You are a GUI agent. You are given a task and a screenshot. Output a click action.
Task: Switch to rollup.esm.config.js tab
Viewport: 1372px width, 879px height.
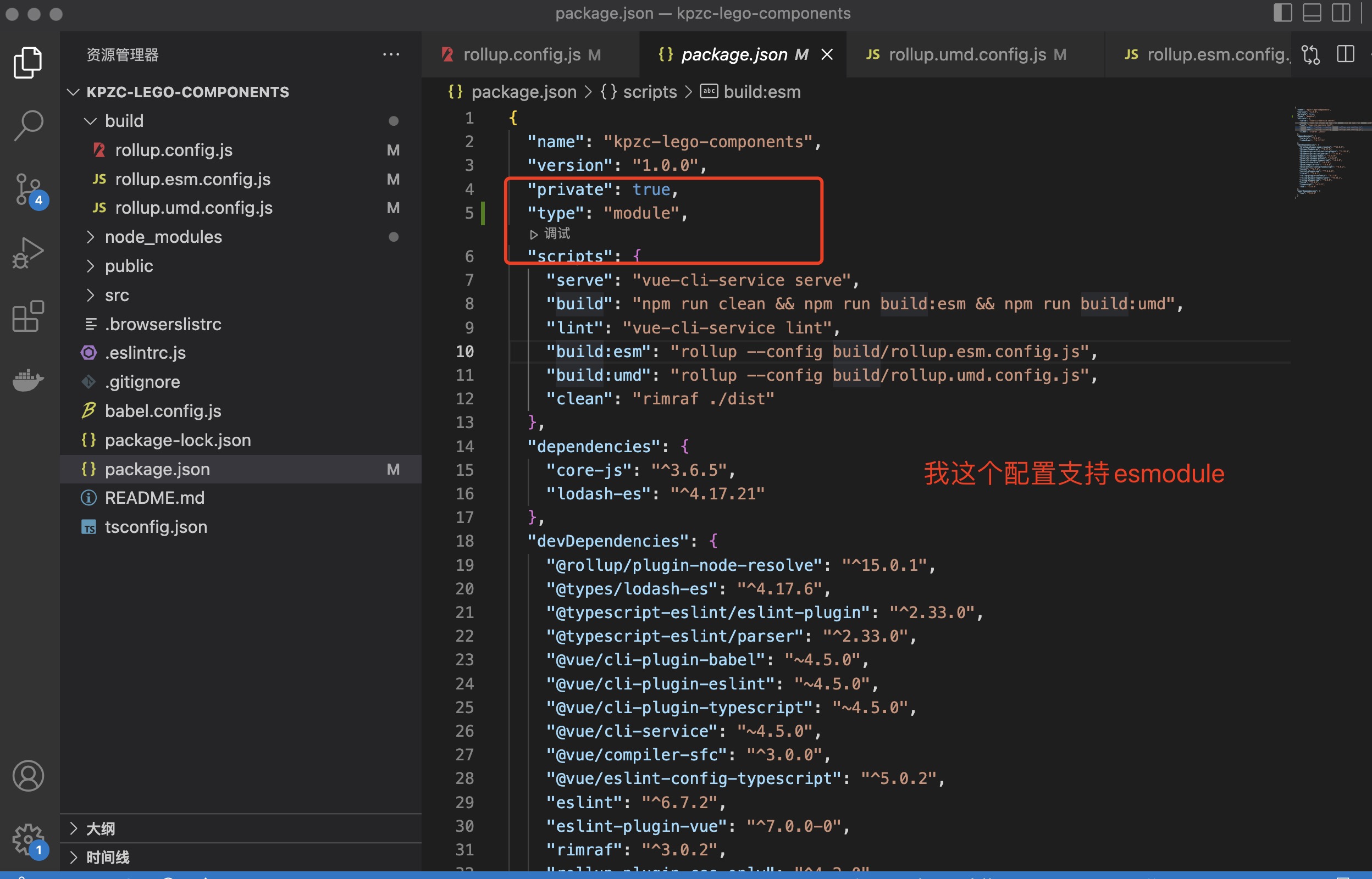(x=1198, y=55)
